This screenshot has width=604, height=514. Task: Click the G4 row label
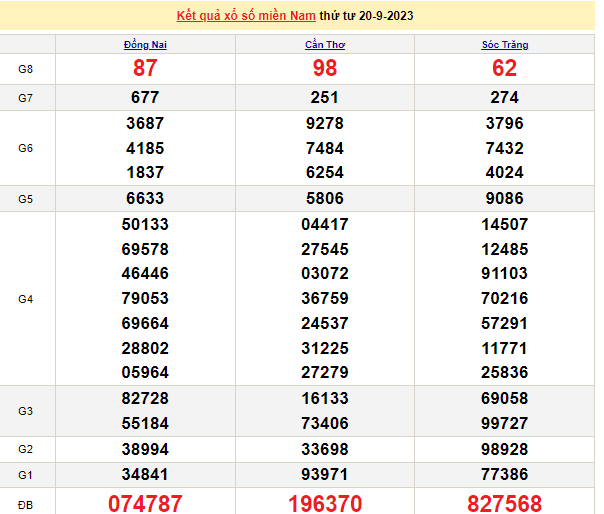[x=26, y=299]
